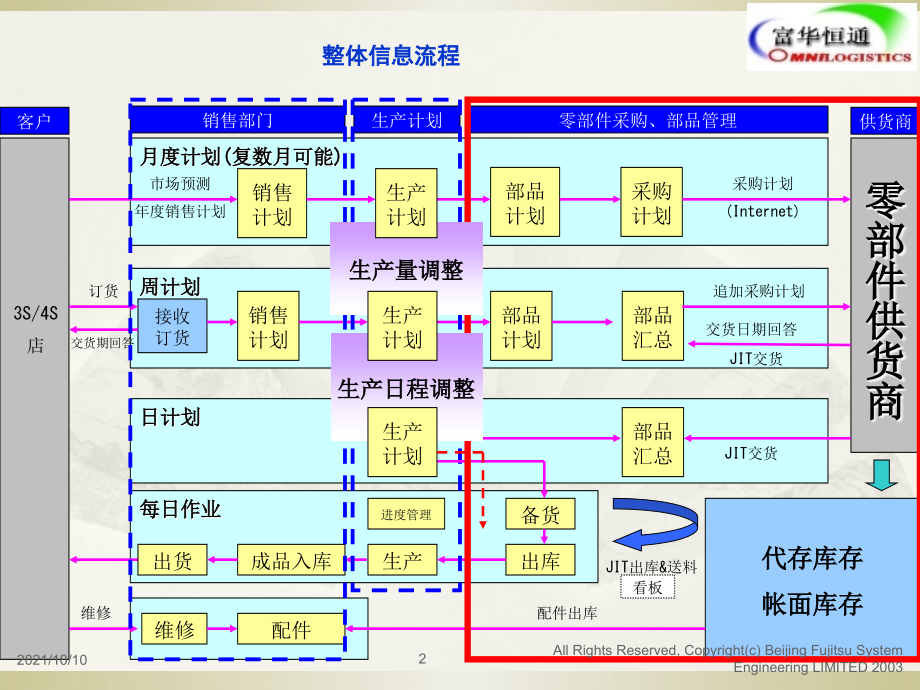Click the 供货商 column header
The image size is (920, 690).
(x=885, y=121)
